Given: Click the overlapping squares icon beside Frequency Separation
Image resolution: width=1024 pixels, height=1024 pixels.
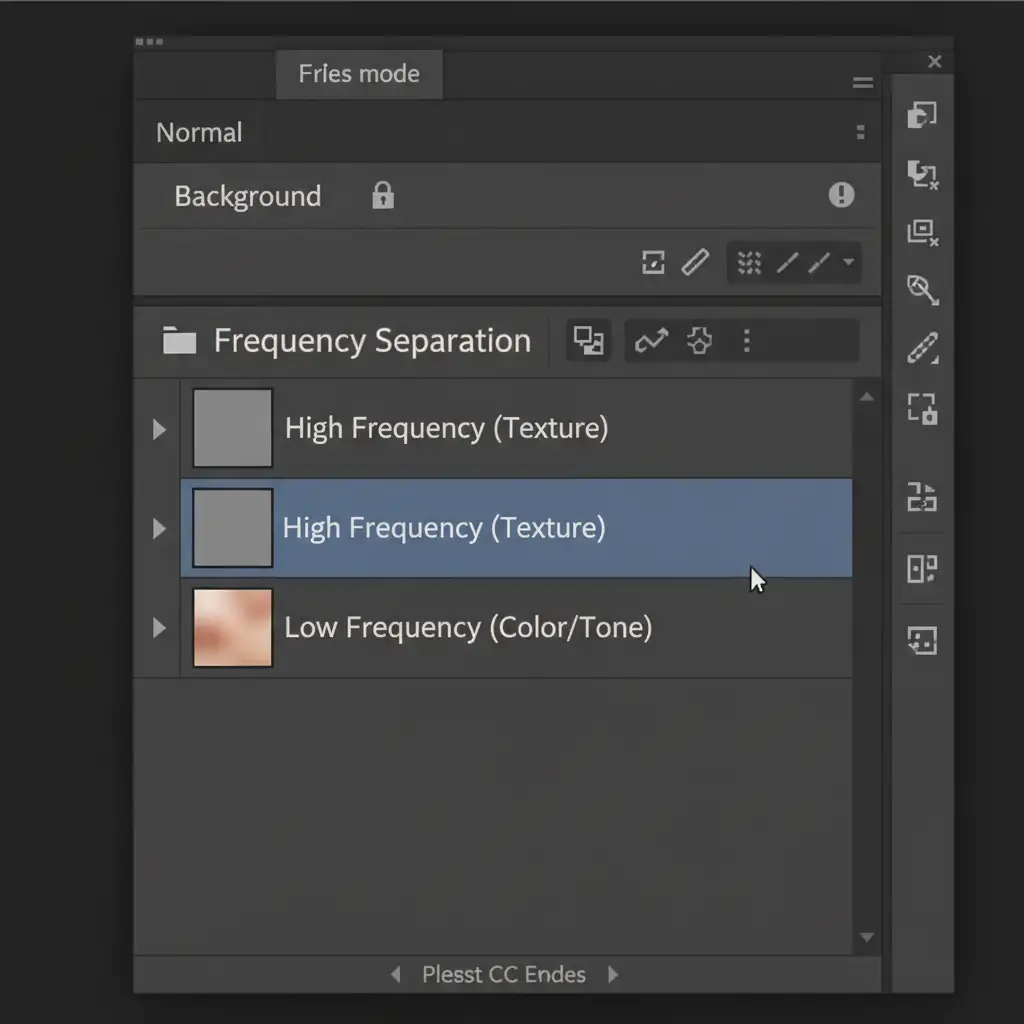Looking at the screenshot, I should 588,341.
